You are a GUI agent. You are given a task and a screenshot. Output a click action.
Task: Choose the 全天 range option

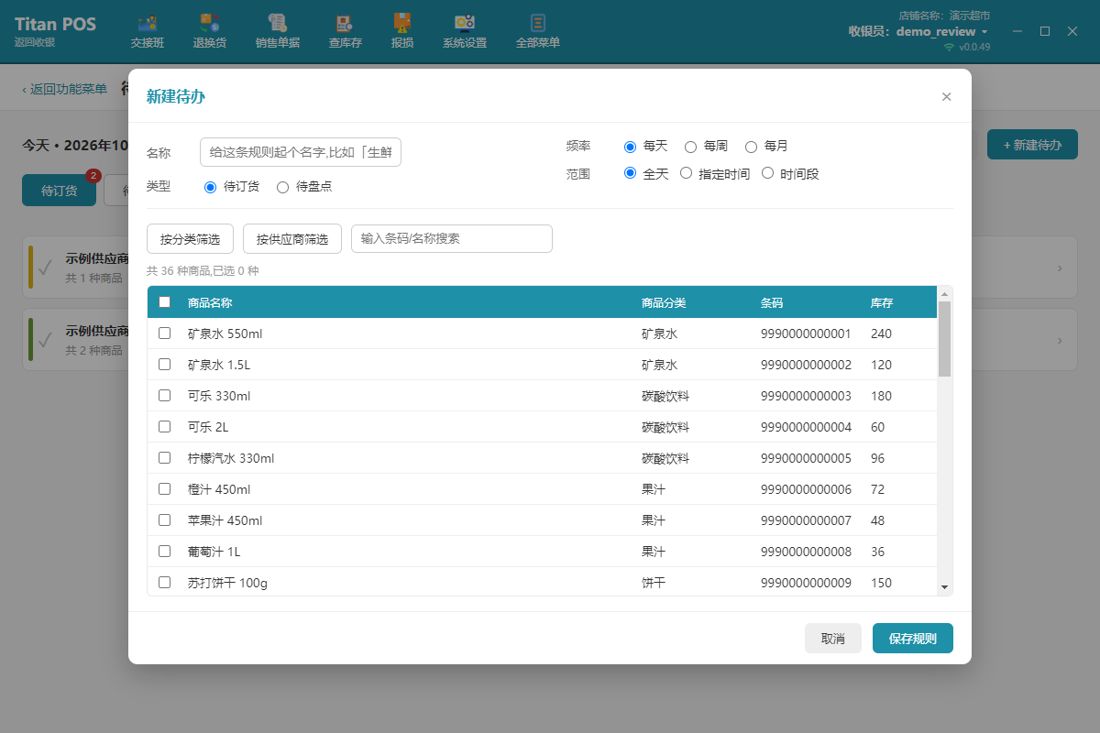coord(630,173)
